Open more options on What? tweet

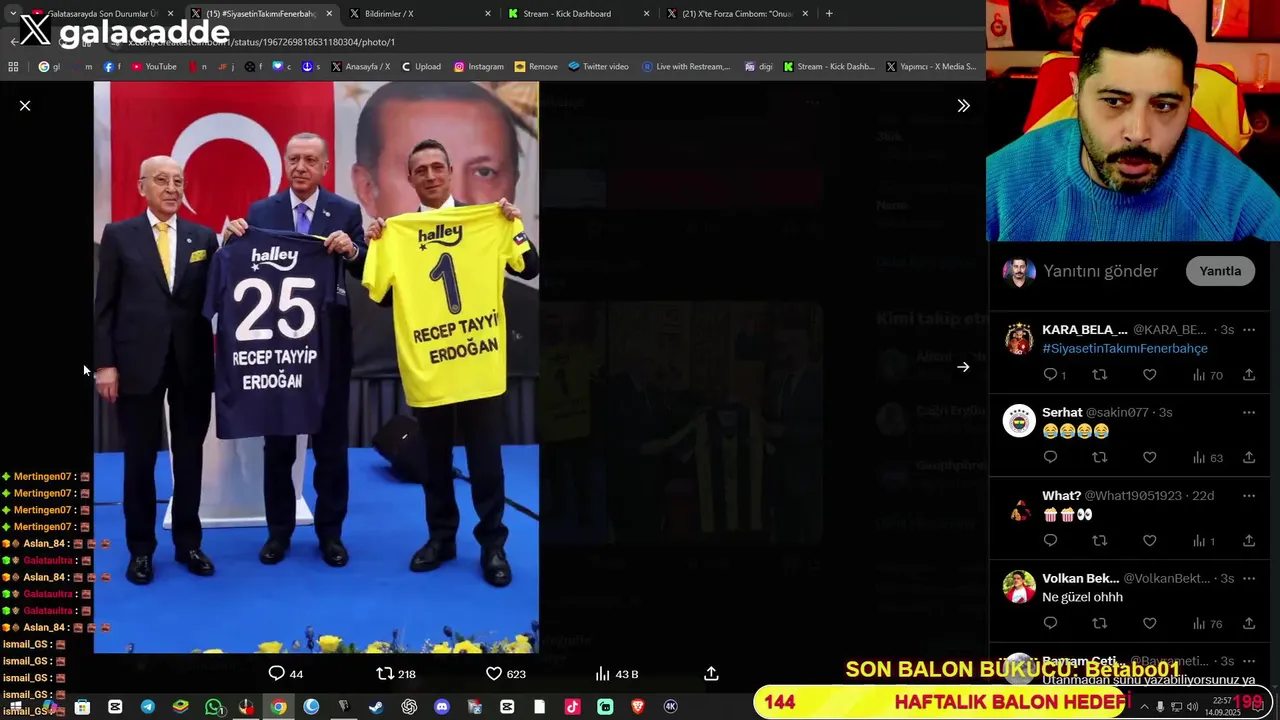1249,496
